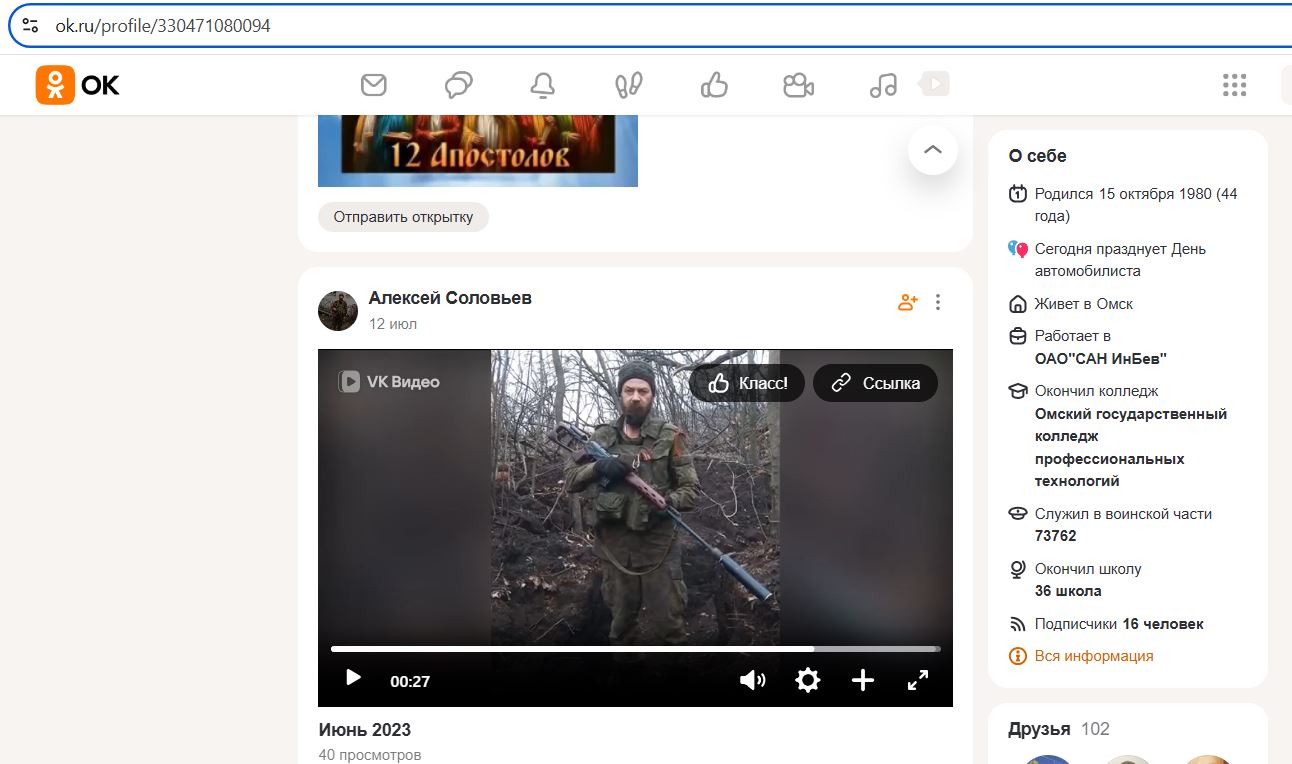Click the 'Вся информация' link
1292x764 pixels.
tap(1094, 656)
